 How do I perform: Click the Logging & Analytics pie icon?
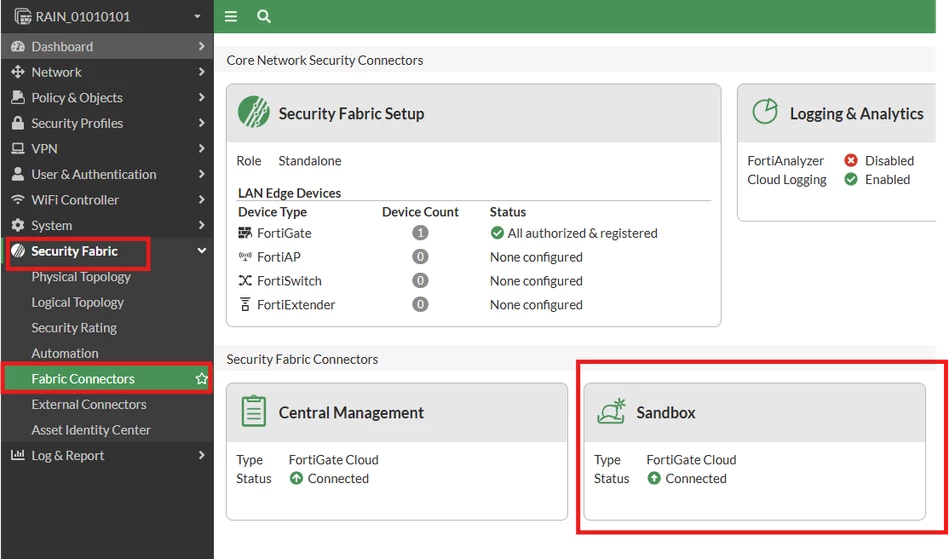click(765, 111)
